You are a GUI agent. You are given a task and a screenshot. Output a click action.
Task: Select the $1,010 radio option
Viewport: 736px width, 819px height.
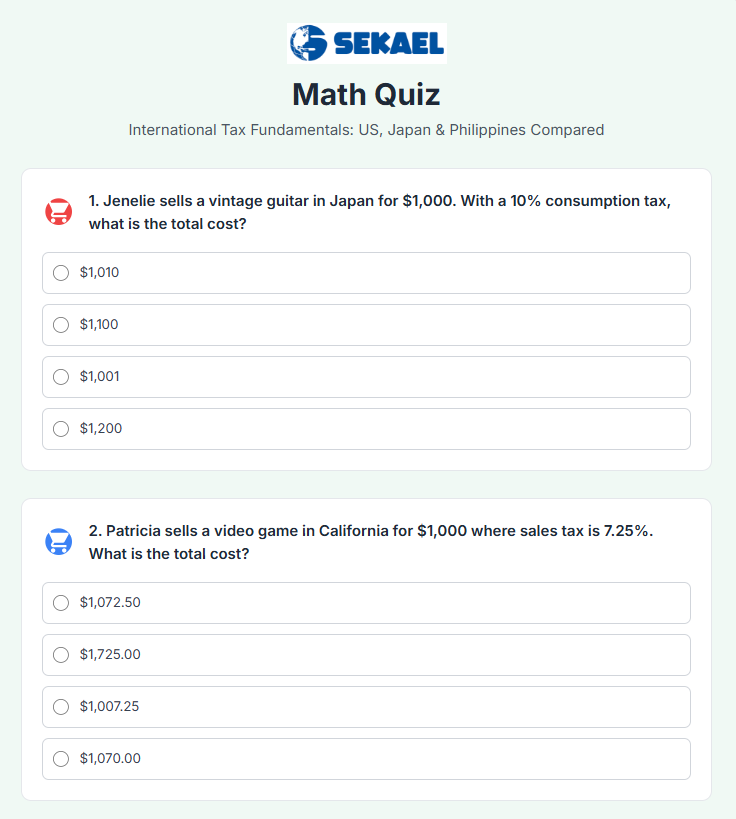pos(61,273)
